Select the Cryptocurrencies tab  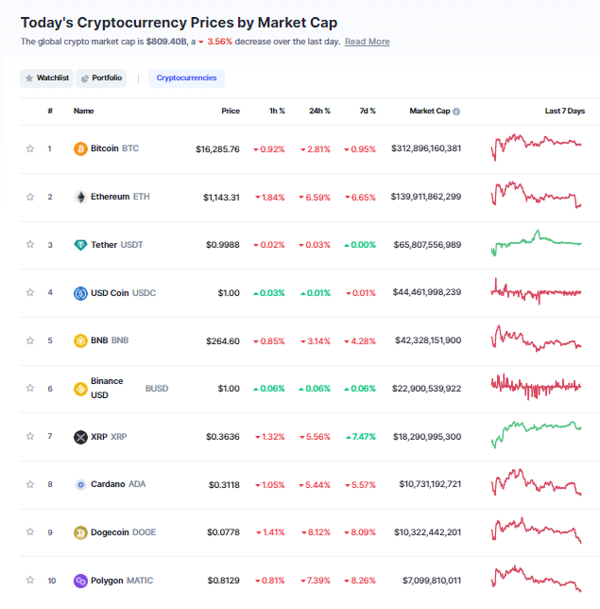click(x=186, y=78)
